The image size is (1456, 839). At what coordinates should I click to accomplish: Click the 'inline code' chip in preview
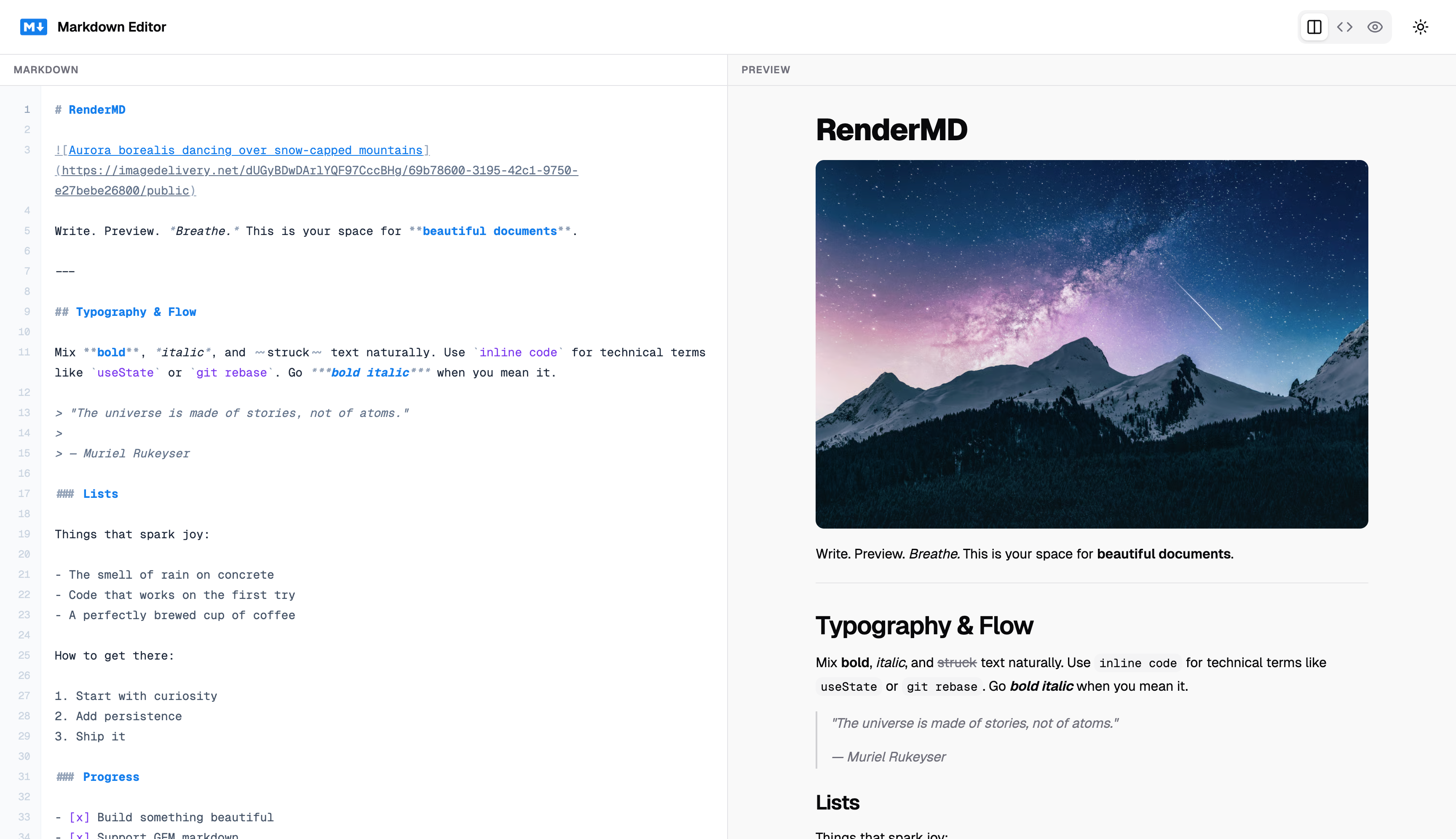click(1137, 663)
